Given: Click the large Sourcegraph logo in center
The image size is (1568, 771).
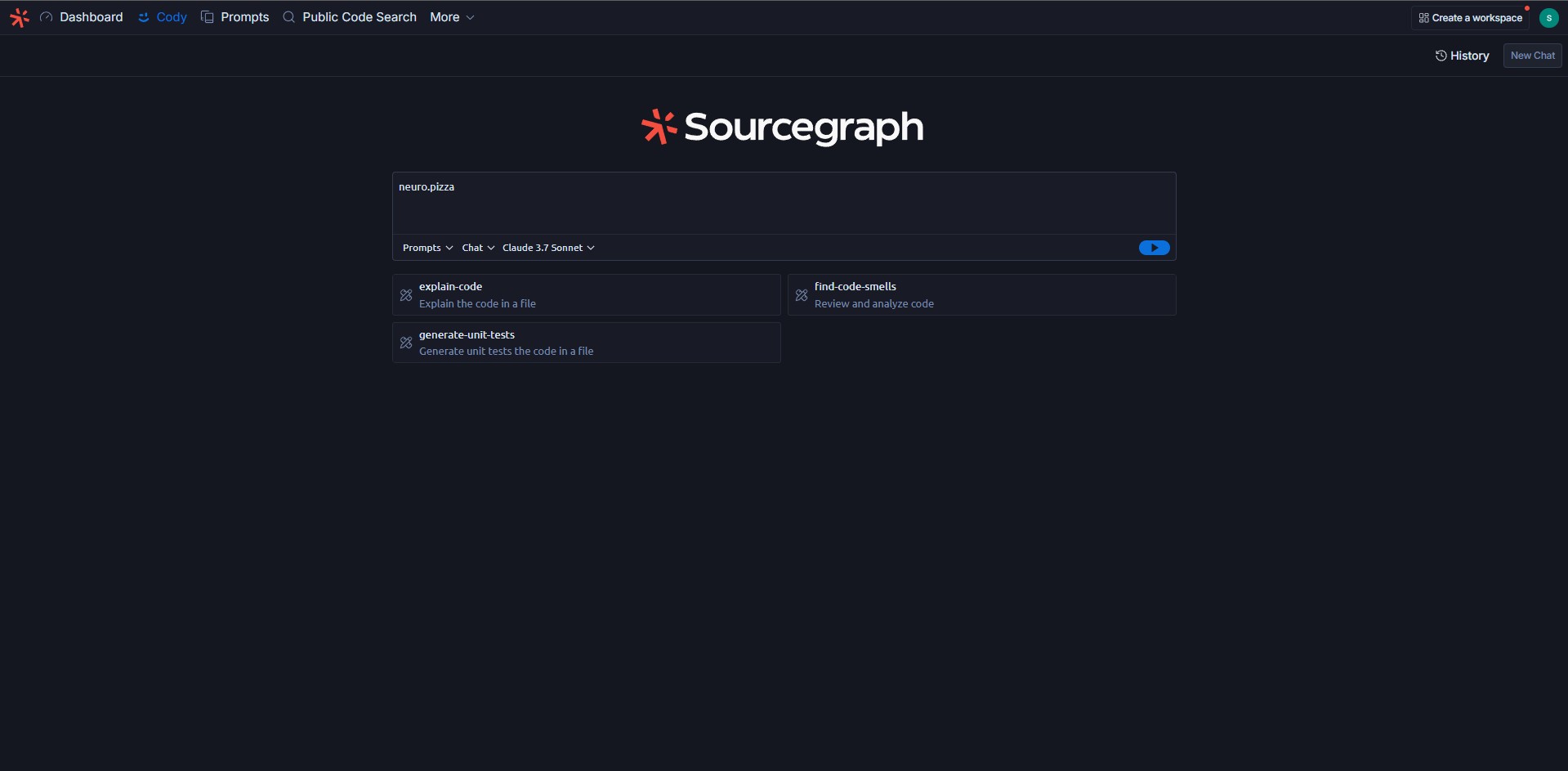Looking at the screenshot, I should pos(783,128).
